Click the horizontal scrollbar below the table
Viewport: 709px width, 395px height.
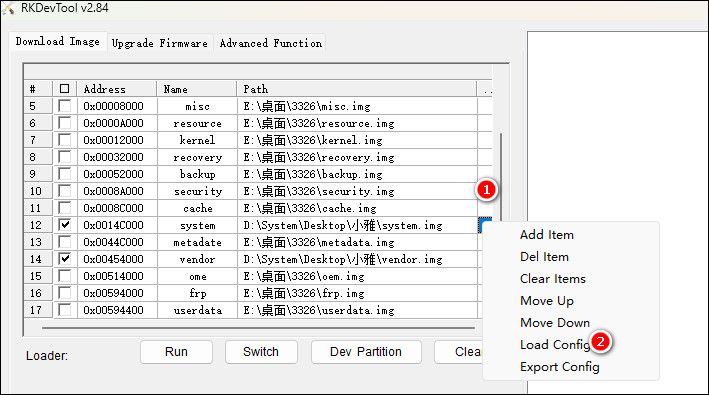[x=259, y=328]
